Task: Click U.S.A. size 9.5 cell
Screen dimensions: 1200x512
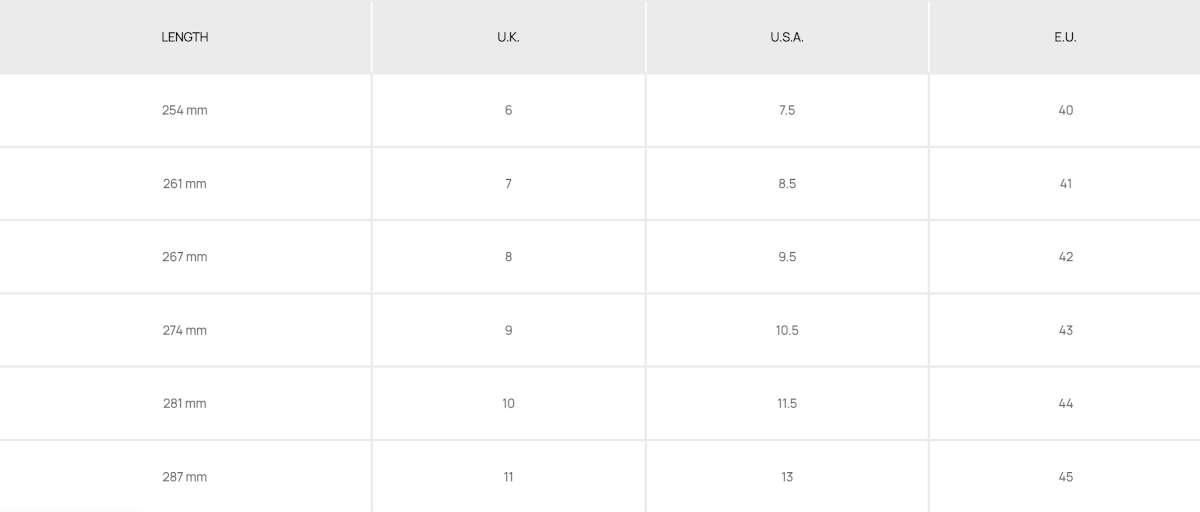Action: coord(787,257)
